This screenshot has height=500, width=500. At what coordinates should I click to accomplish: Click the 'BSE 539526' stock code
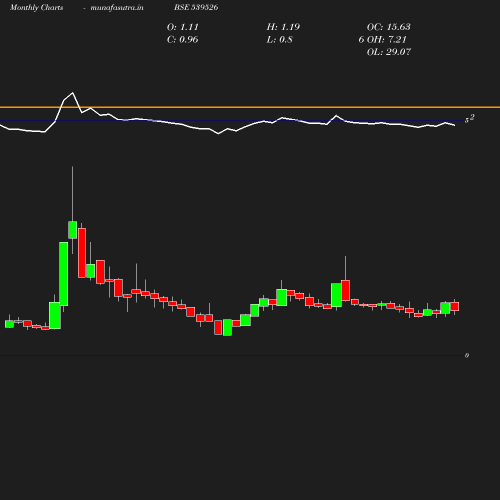click(196, 7)
